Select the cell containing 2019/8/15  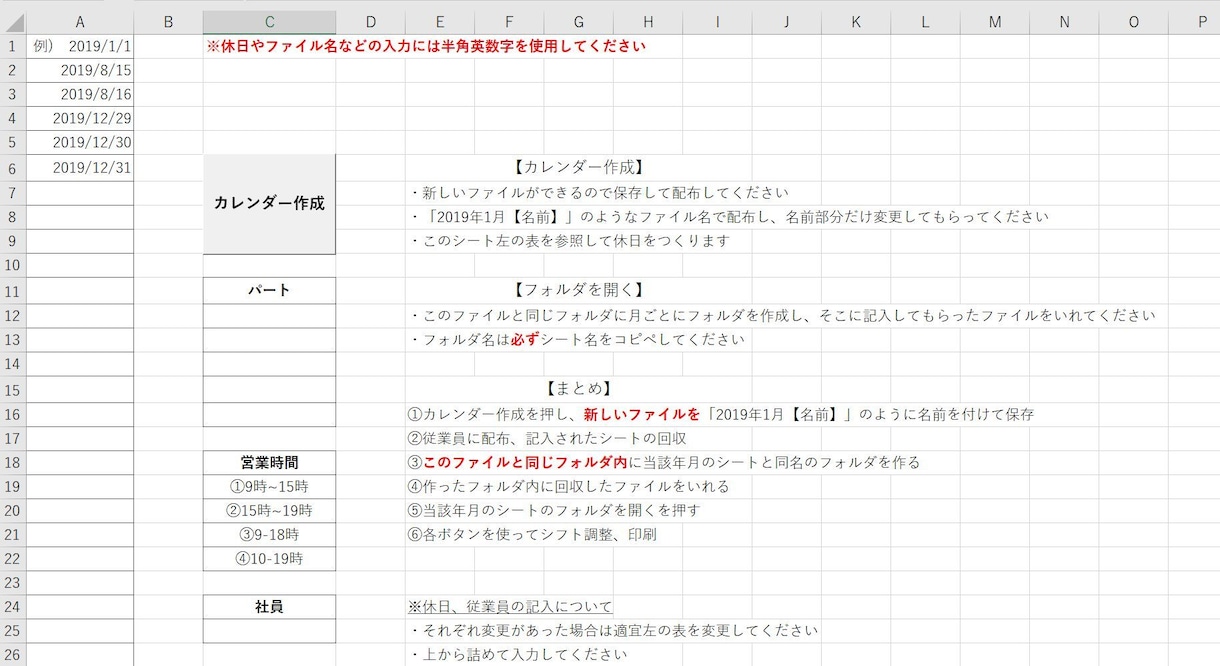click(80, 70)
